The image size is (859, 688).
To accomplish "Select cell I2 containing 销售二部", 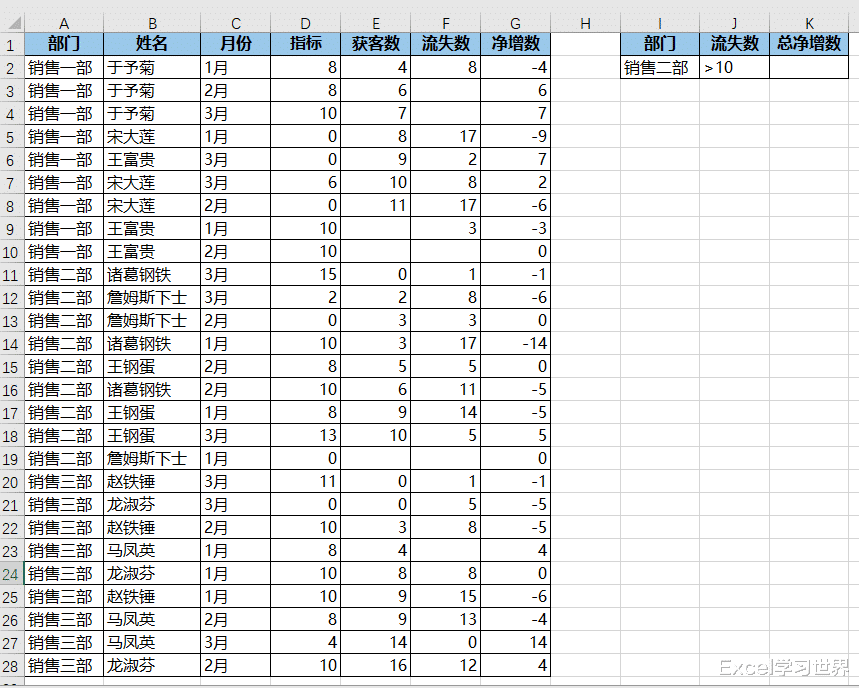I will (660, 67).
